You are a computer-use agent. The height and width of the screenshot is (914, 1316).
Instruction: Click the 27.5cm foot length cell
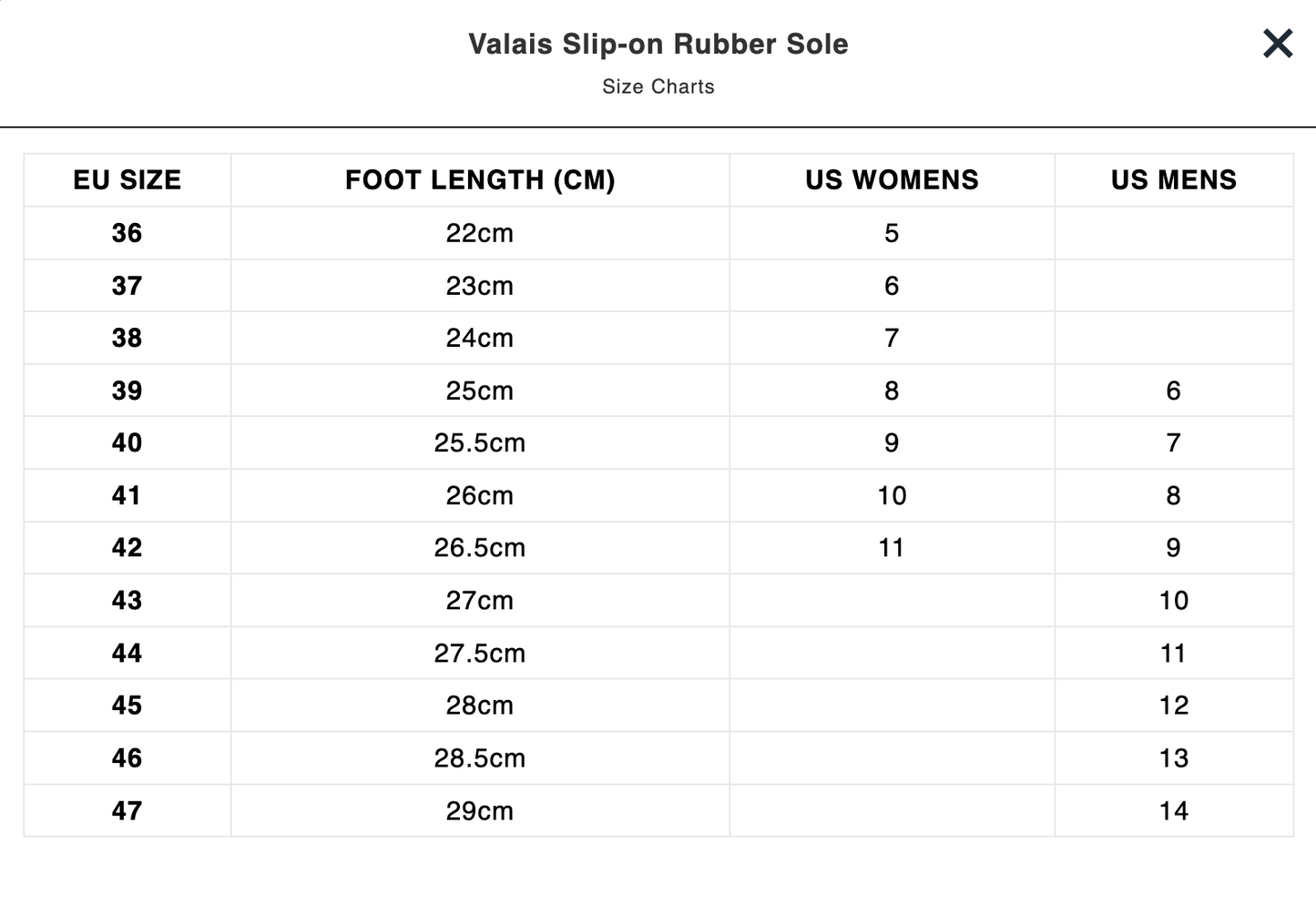[x=479, y=653]
